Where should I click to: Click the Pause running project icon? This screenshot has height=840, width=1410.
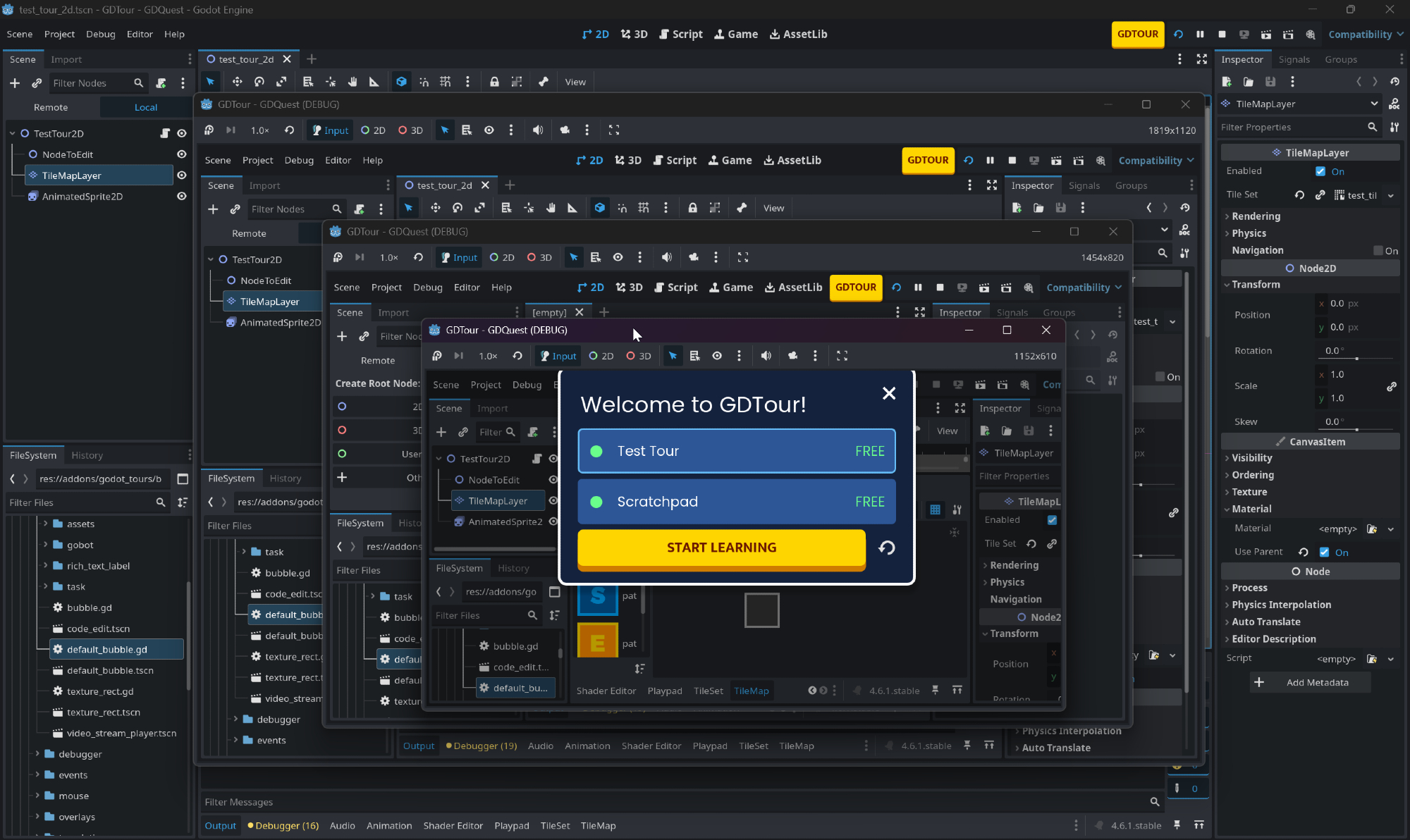point(1200,34)
